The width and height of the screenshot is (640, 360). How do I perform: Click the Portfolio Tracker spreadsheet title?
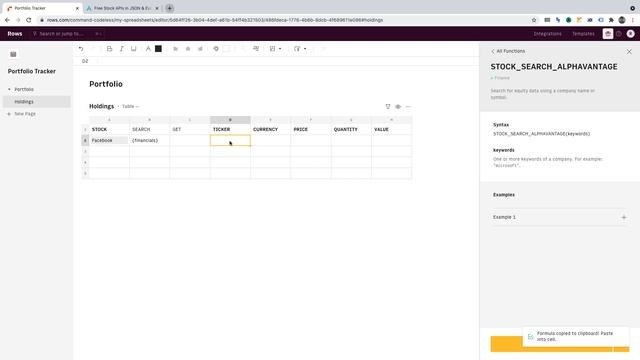(31, 71)
